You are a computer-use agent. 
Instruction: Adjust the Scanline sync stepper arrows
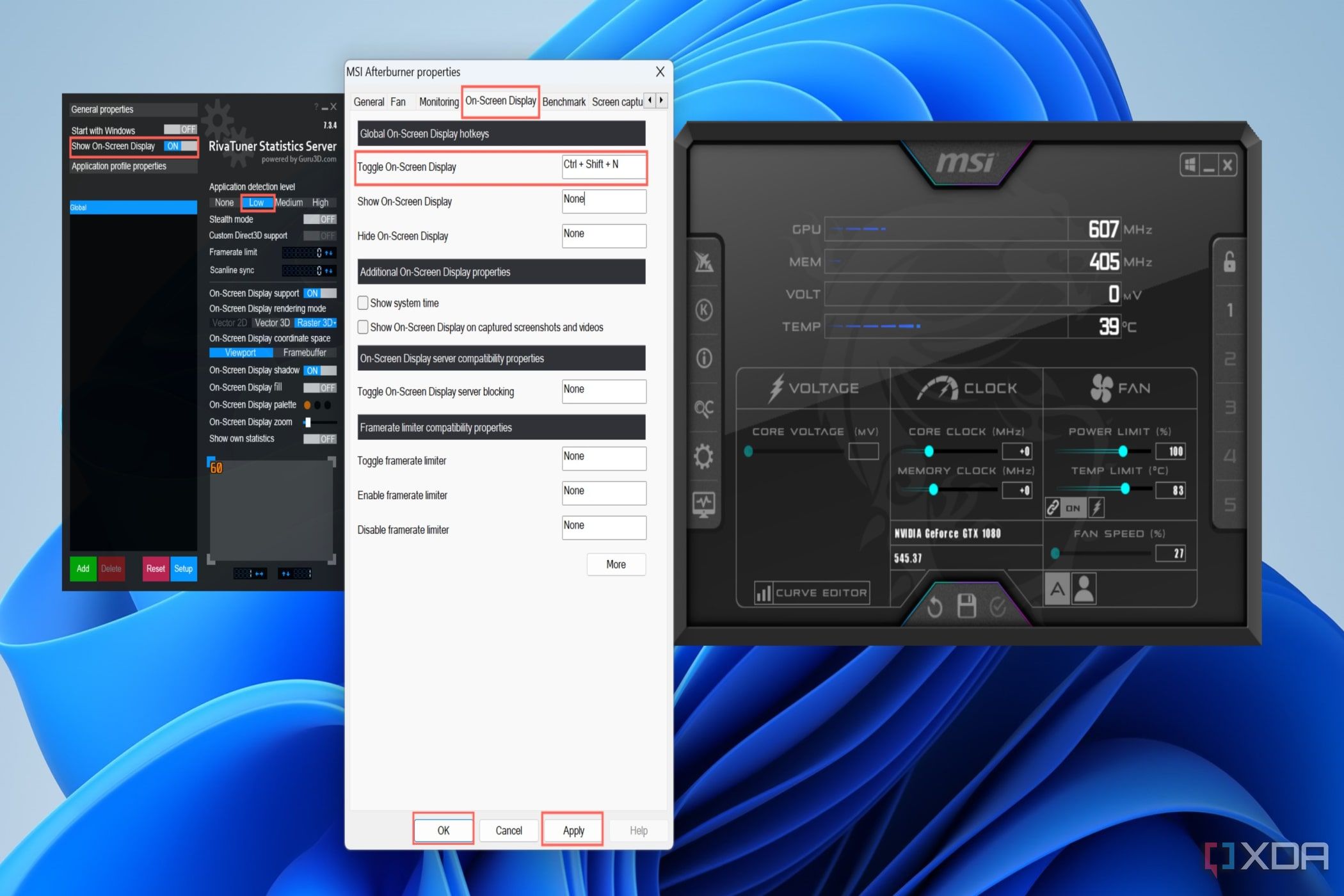click(329, 271)
